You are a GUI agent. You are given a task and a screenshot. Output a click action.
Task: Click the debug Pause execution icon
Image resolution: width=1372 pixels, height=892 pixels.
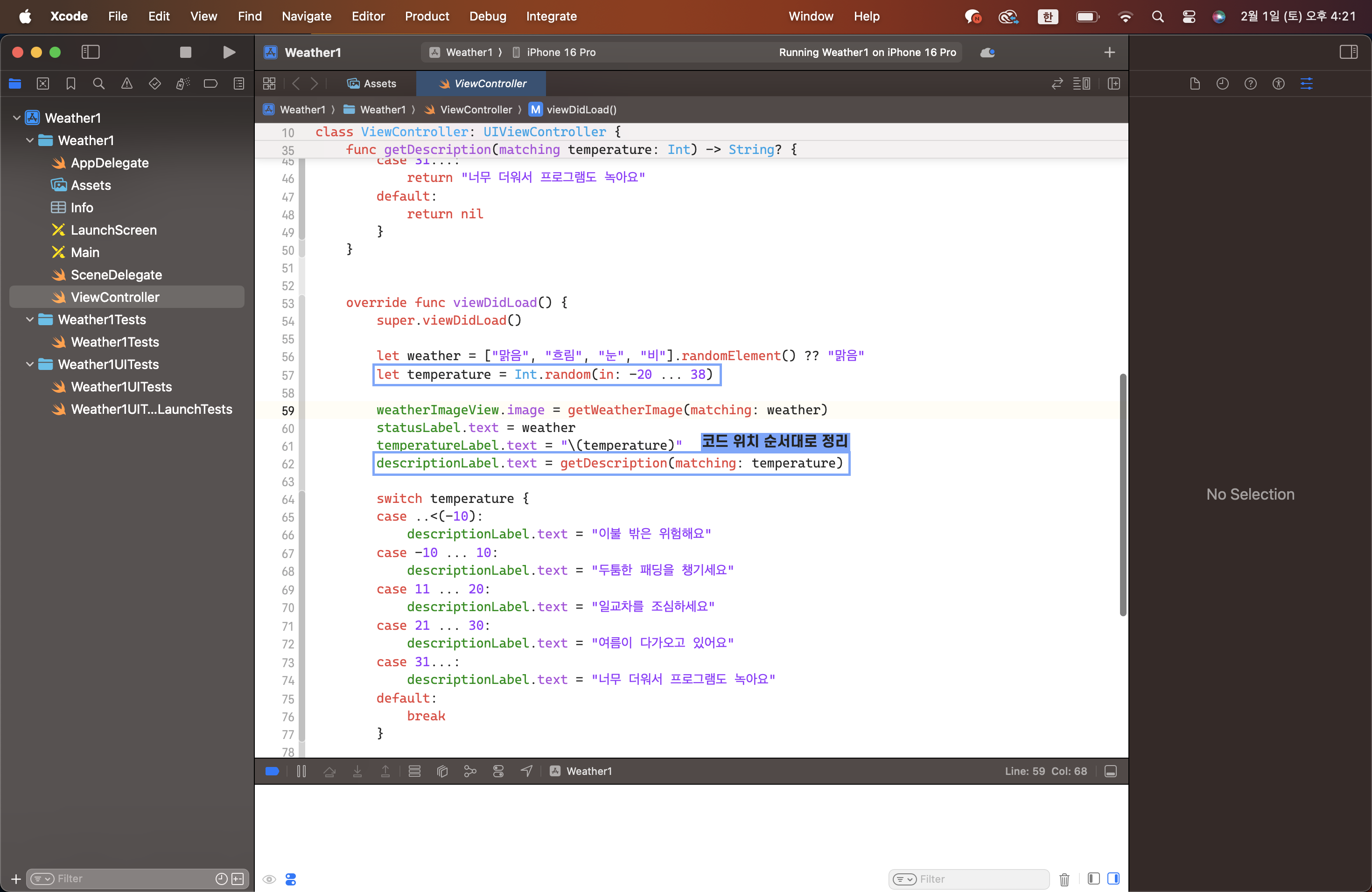pyautogui.click(x=301, y=771)
